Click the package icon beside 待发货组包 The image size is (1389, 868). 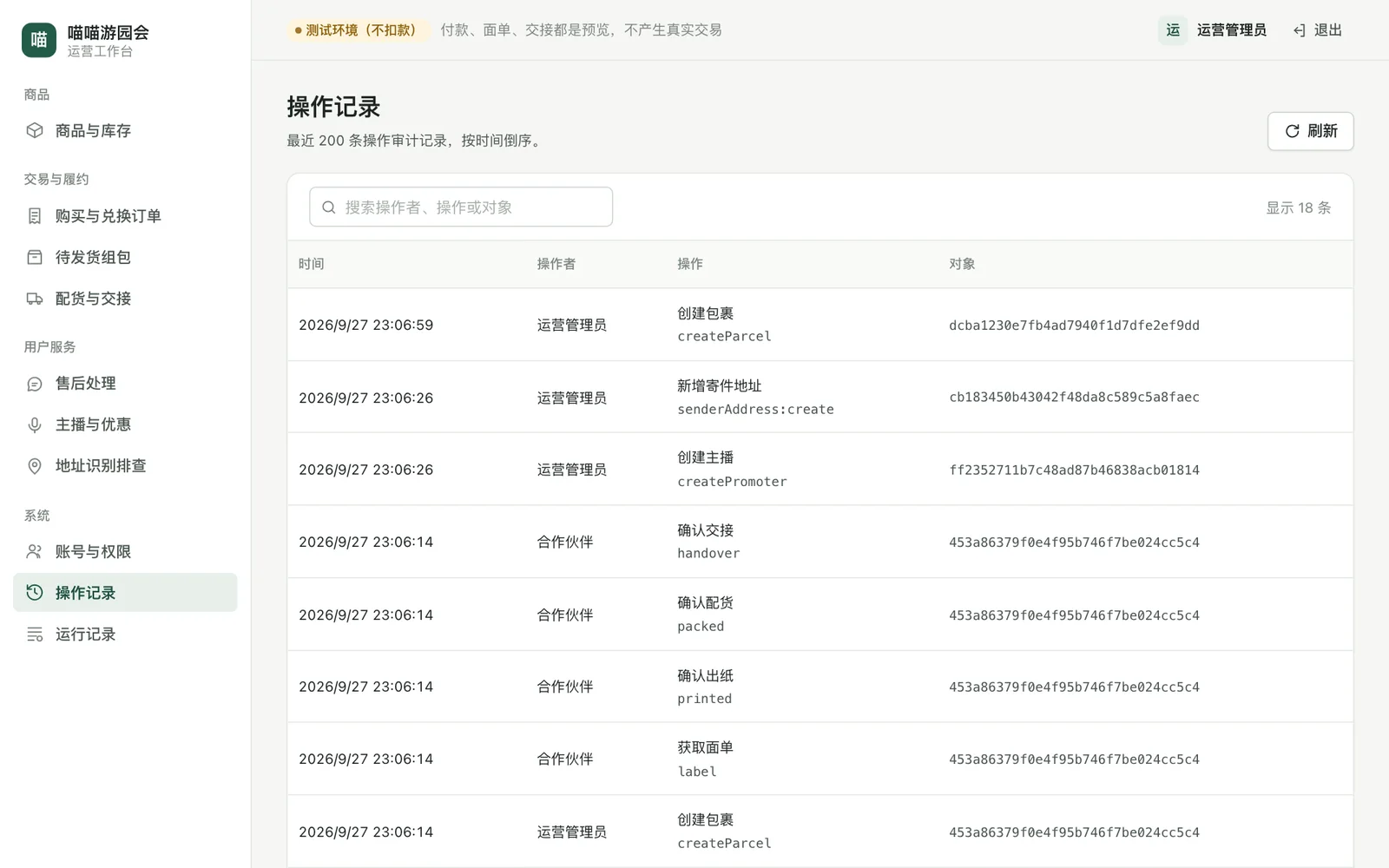pos(35,257)
